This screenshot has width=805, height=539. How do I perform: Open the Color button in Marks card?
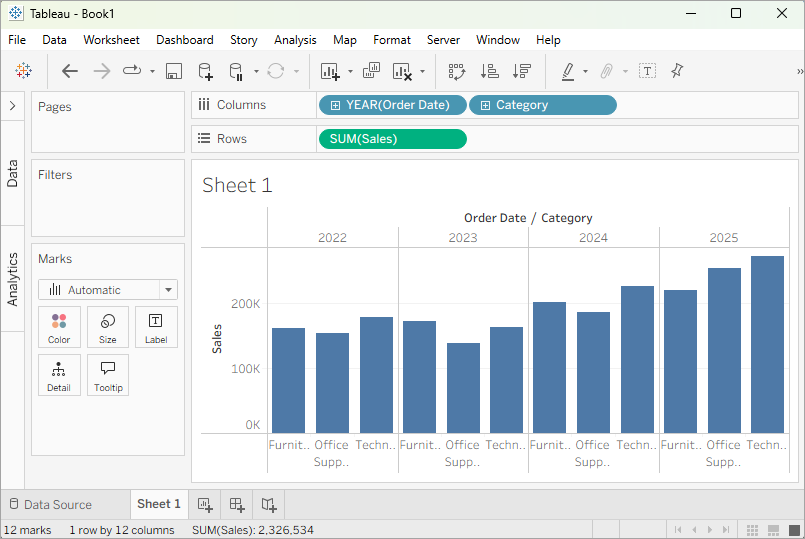tap(59, 327)
